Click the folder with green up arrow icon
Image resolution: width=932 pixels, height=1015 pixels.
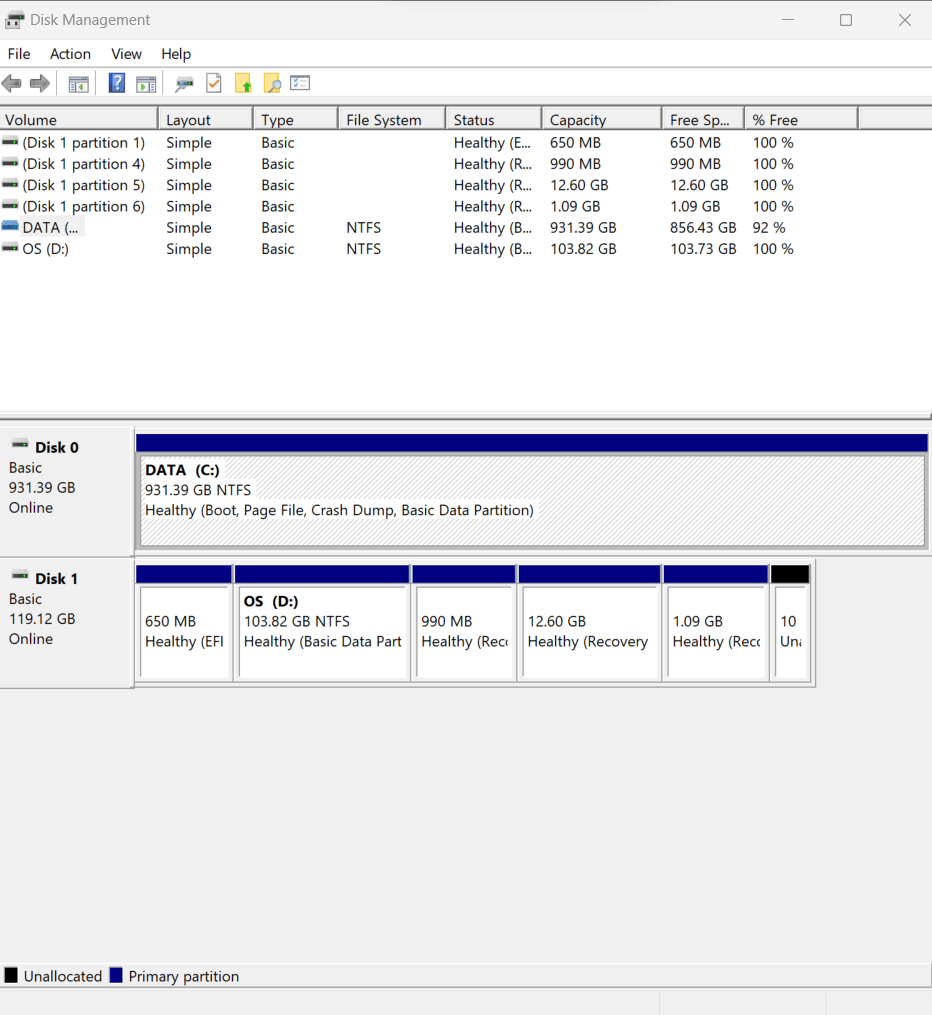coord(243,83)
